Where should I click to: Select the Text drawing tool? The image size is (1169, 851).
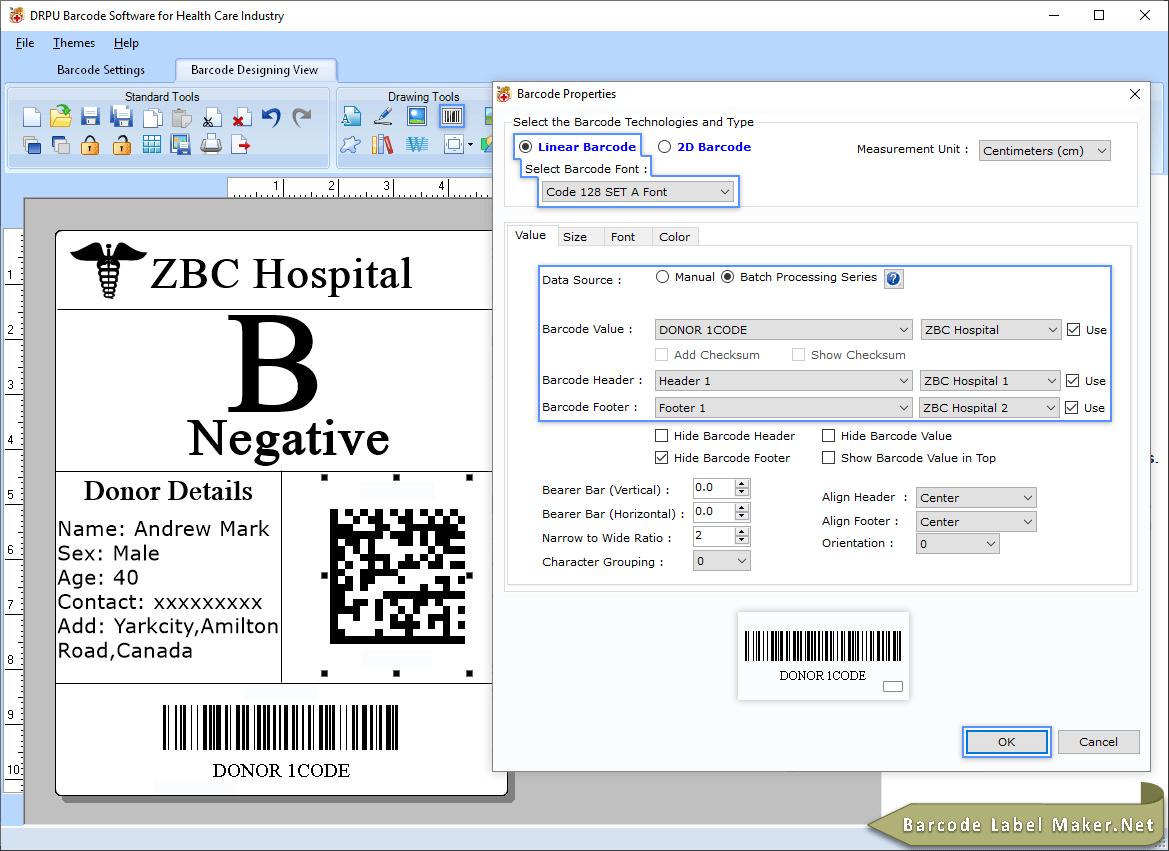[351, 116]
